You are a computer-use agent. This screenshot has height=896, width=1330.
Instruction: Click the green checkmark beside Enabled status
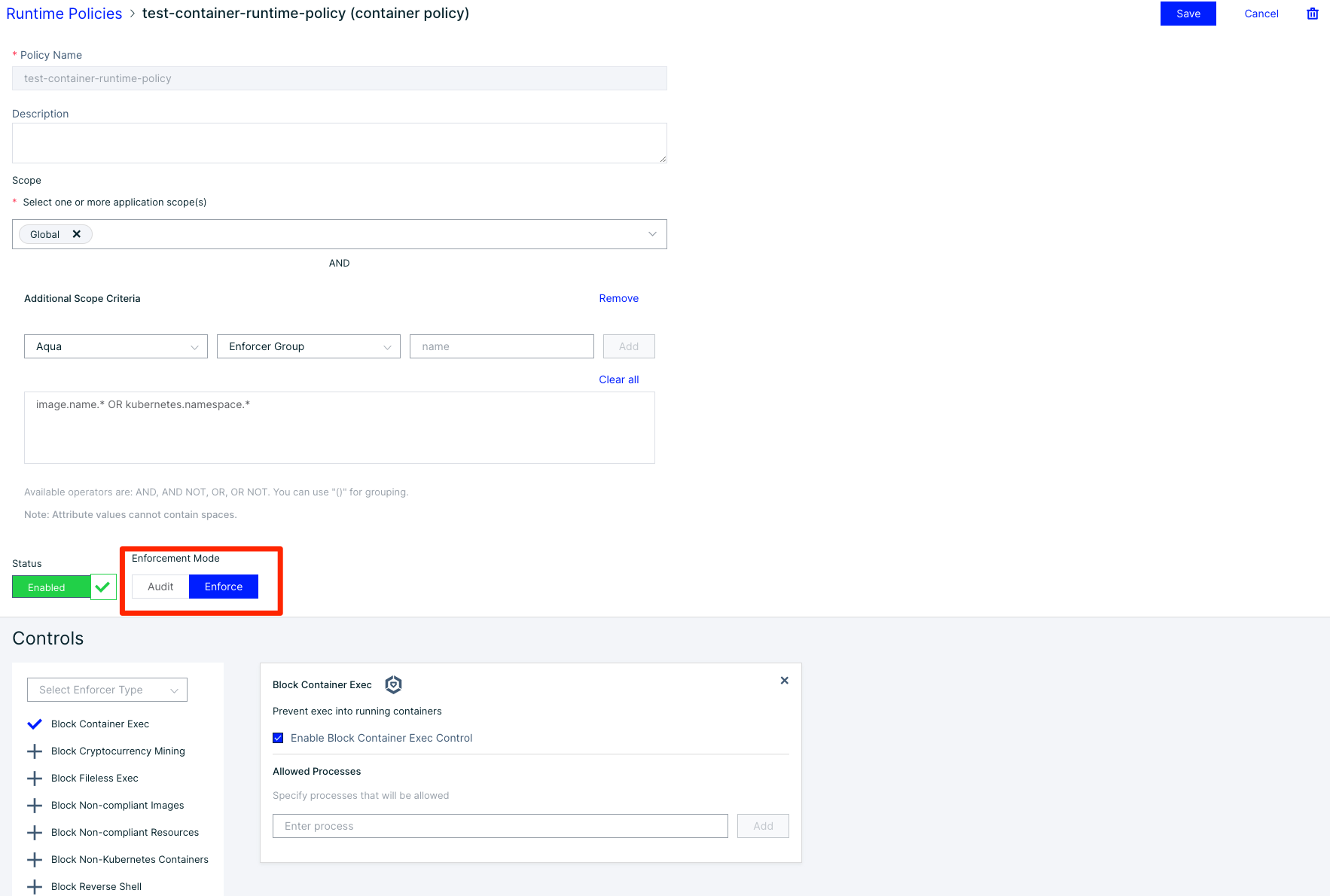click(x=103, y=587)
